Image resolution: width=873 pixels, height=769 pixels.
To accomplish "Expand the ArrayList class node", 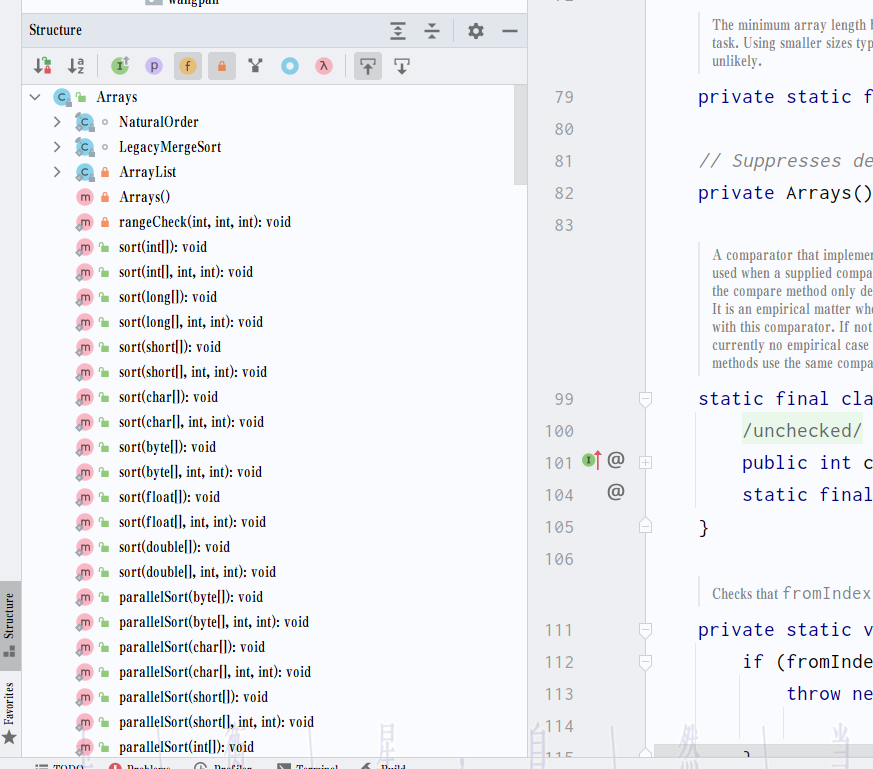I will click(57, 172).
